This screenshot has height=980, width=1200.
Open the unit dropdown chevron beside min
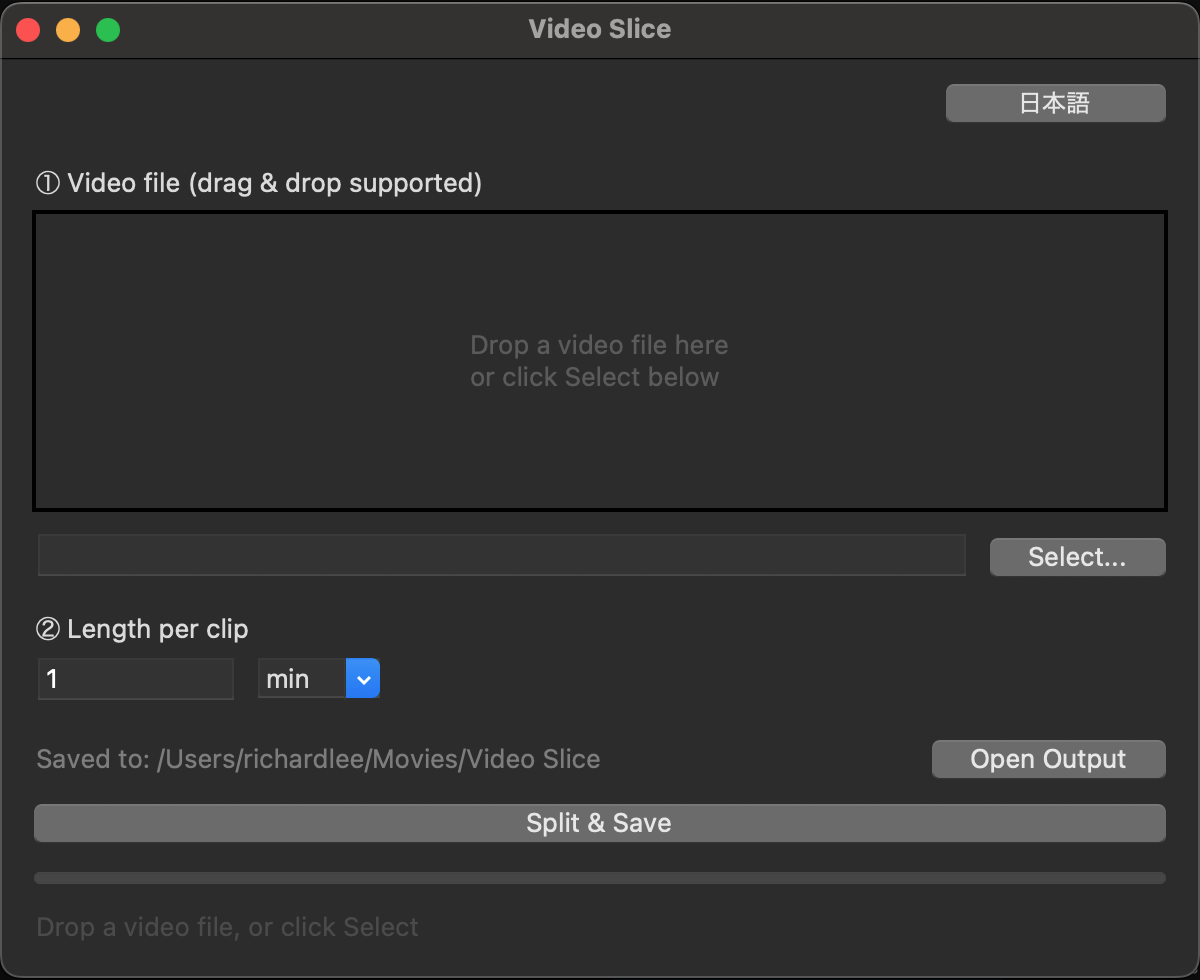coord(362,678)
